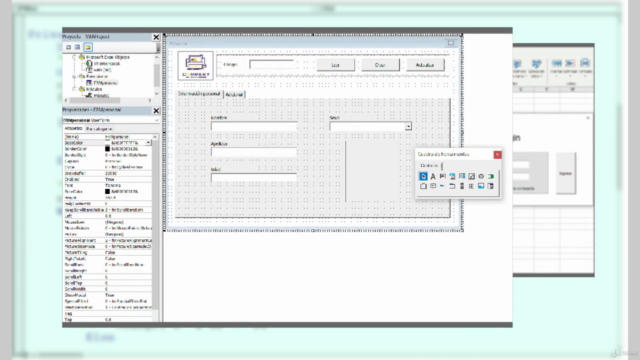The image size is (640, 360).
Task: Open the Sexo combo box arrow on the form
Action: [x=408, y=127]
